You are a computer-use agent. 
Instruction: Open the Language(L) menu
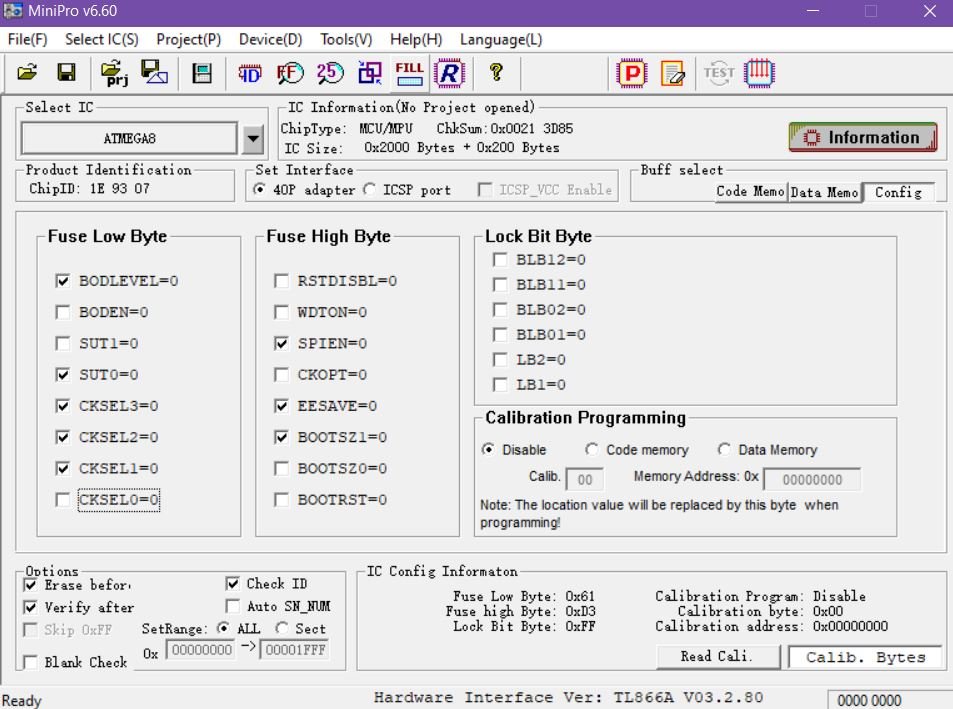point(501,39)
